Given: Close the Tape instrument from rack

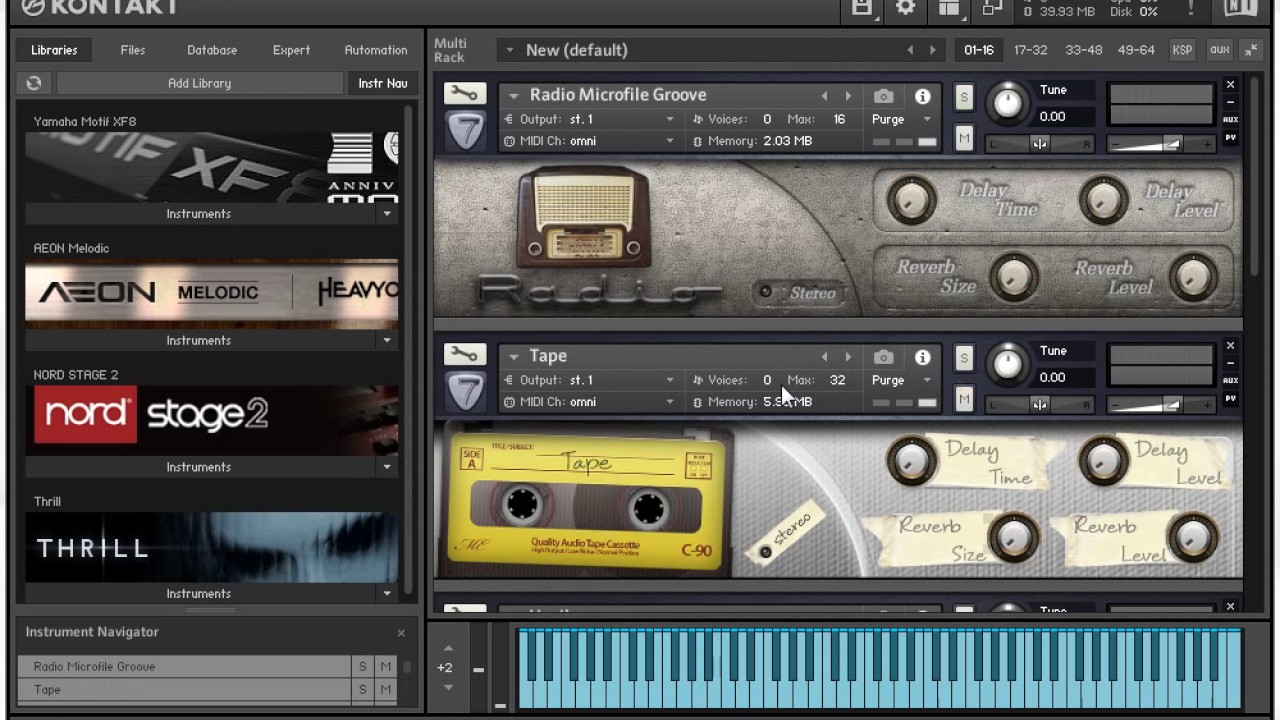Looking at the screenshot, I should click(1230, 346).
